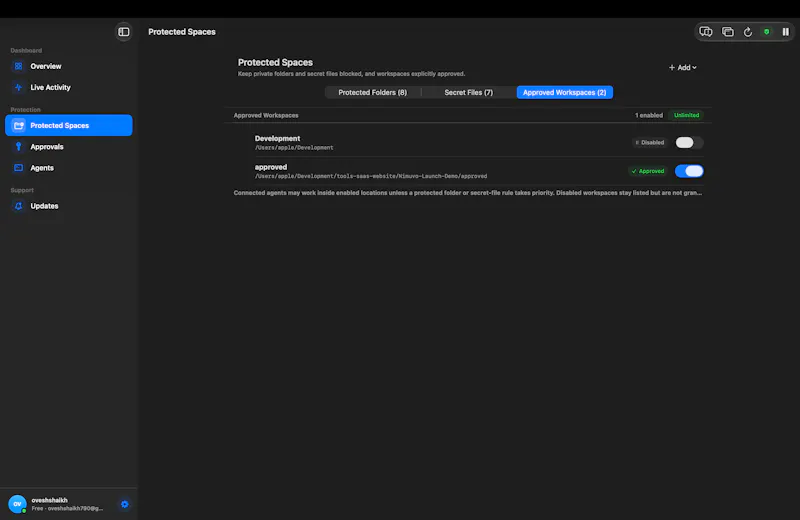Image resolution: width=800 pixels, height=520 pixels.
Task: Click the Agents terminal icon
Action: point(18,168)
